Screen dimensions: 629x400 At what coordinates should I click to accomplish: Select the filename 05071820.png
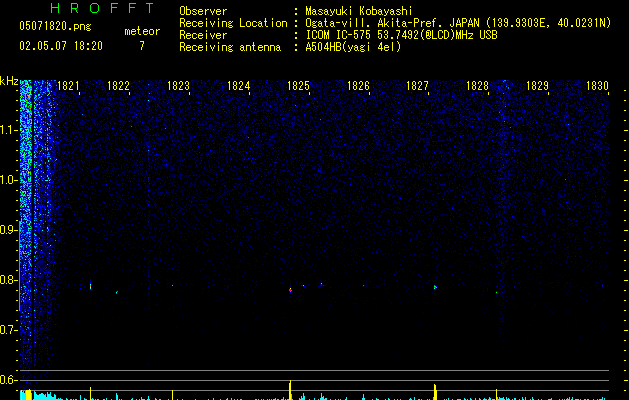tap(55, 26)
